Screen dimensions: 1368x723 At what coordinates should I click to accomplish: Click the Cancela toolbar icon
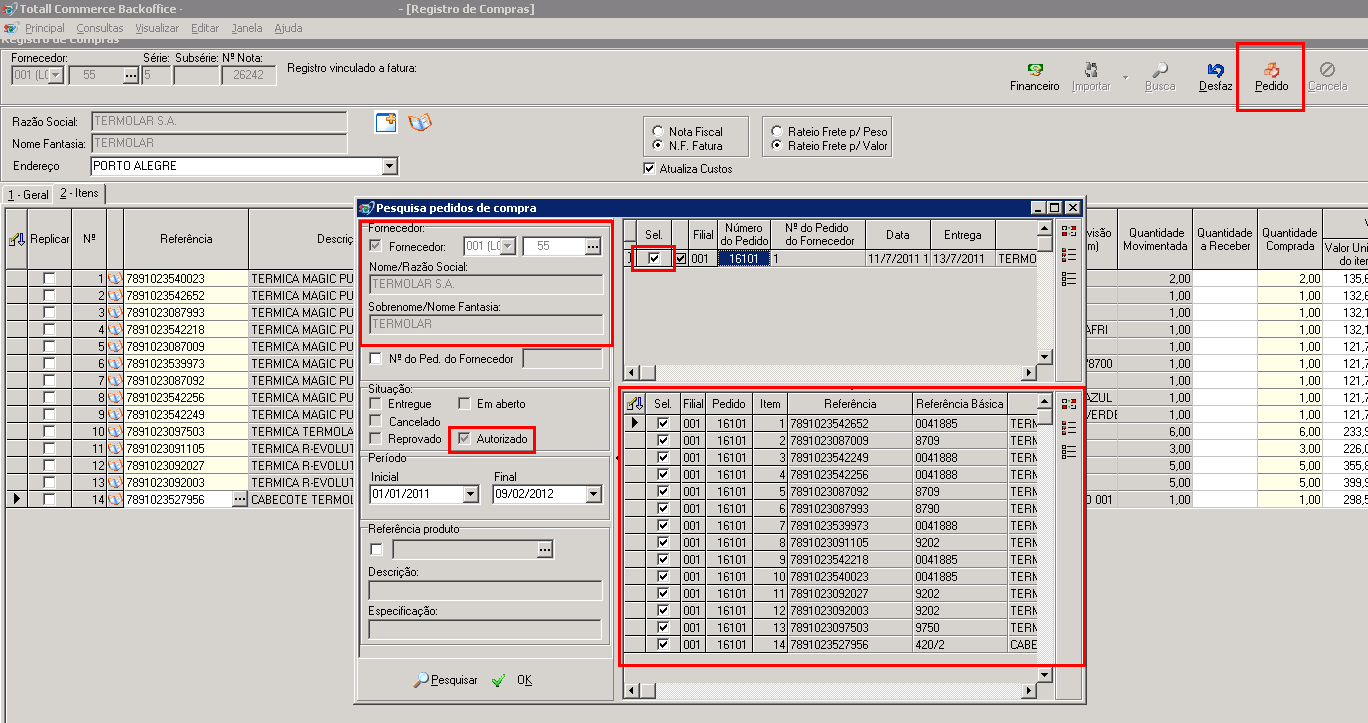tap(1327, 70)
